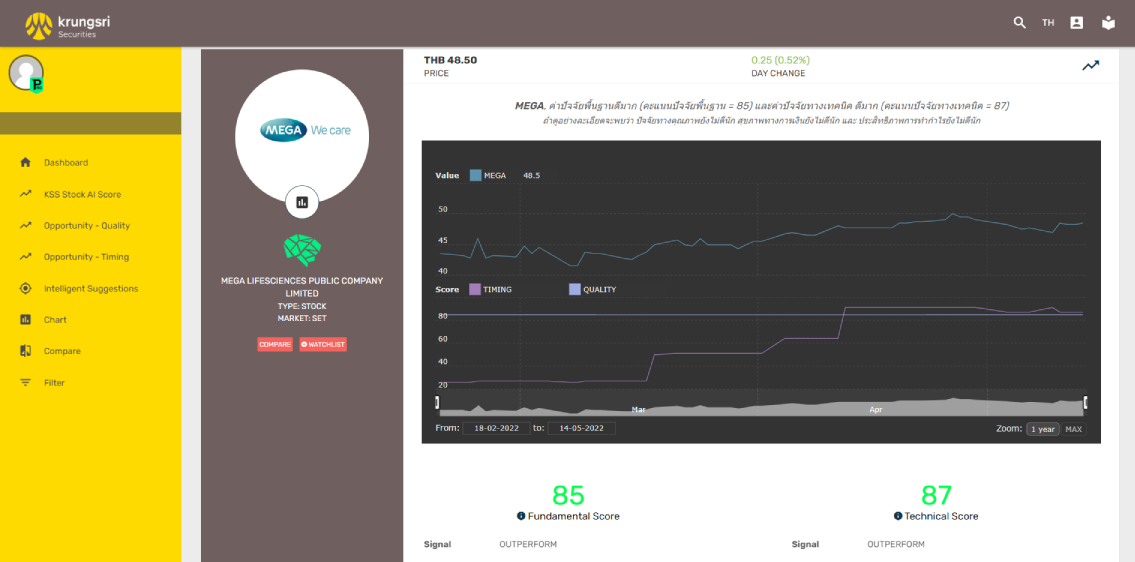Open the account profile icon in header
The image size is (1135, 562).
click(x=1076, y=22)
